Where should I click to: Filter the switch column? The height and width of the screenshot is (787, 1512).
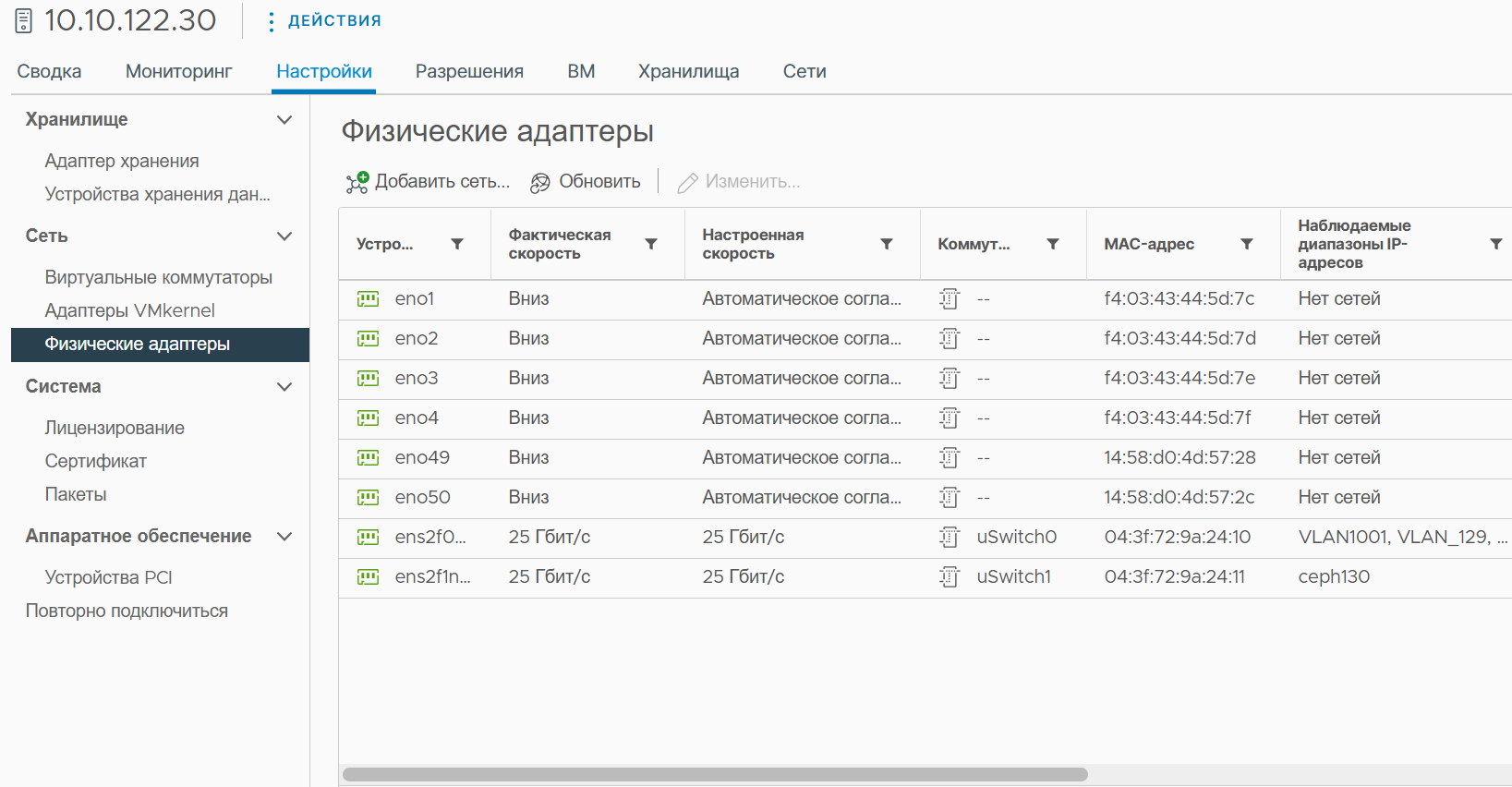(1053, 244)
